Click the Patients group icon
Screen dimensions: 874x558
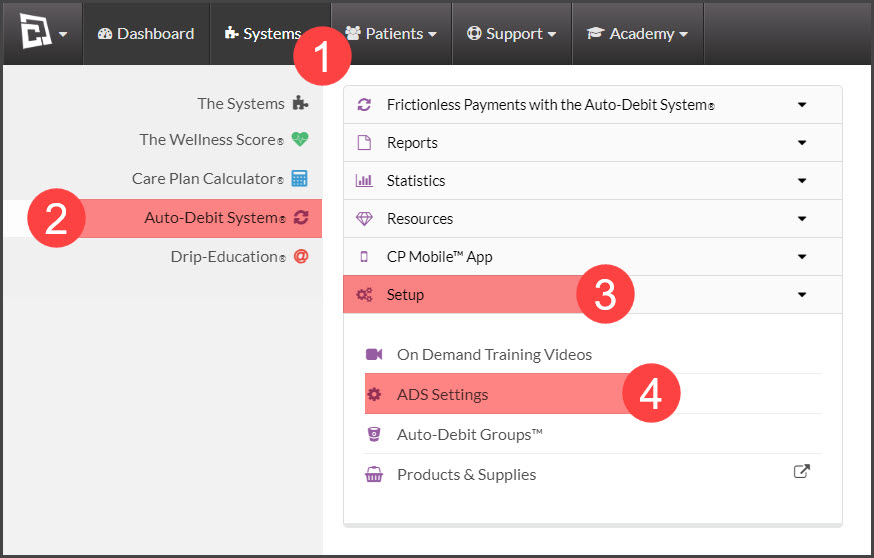coord(353,33)
